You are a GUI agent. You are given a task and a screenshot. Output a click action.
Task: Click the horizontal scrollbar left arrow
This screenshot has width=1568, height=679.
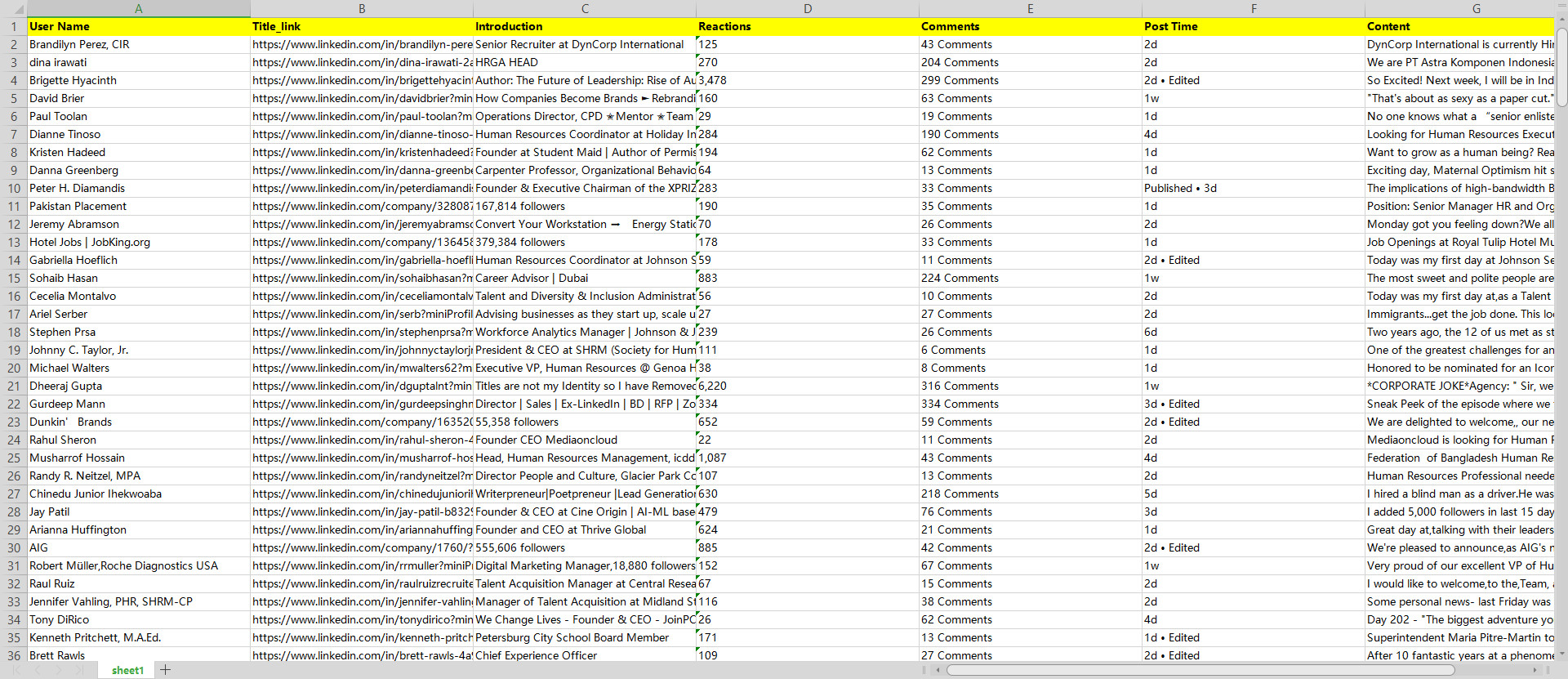938,670
